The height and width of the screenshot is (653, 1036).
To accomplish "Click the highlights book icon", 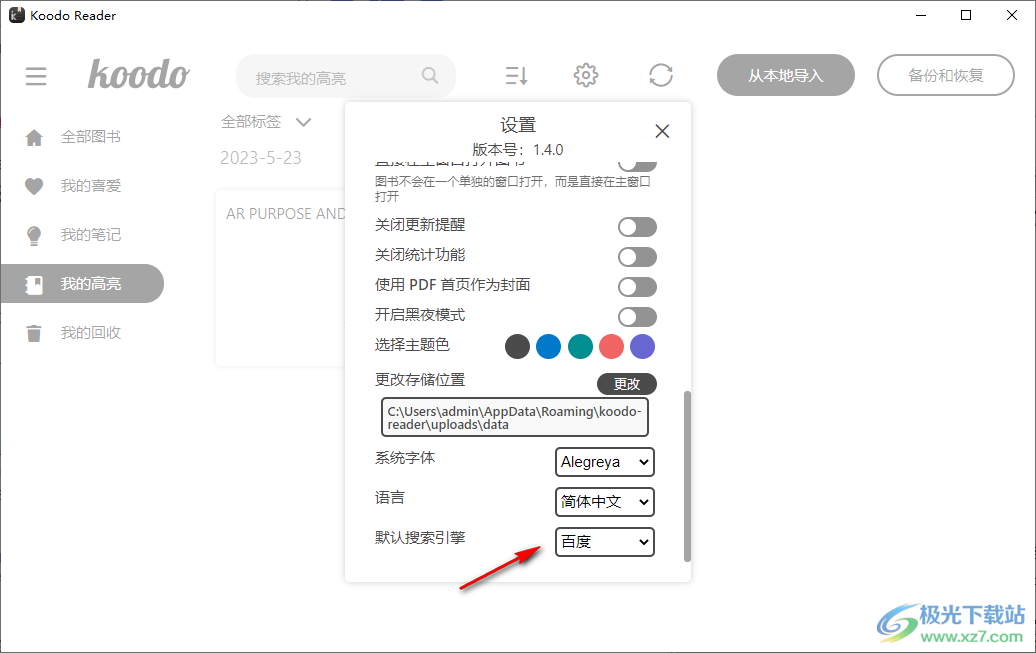I will click(x=34, y=285).
